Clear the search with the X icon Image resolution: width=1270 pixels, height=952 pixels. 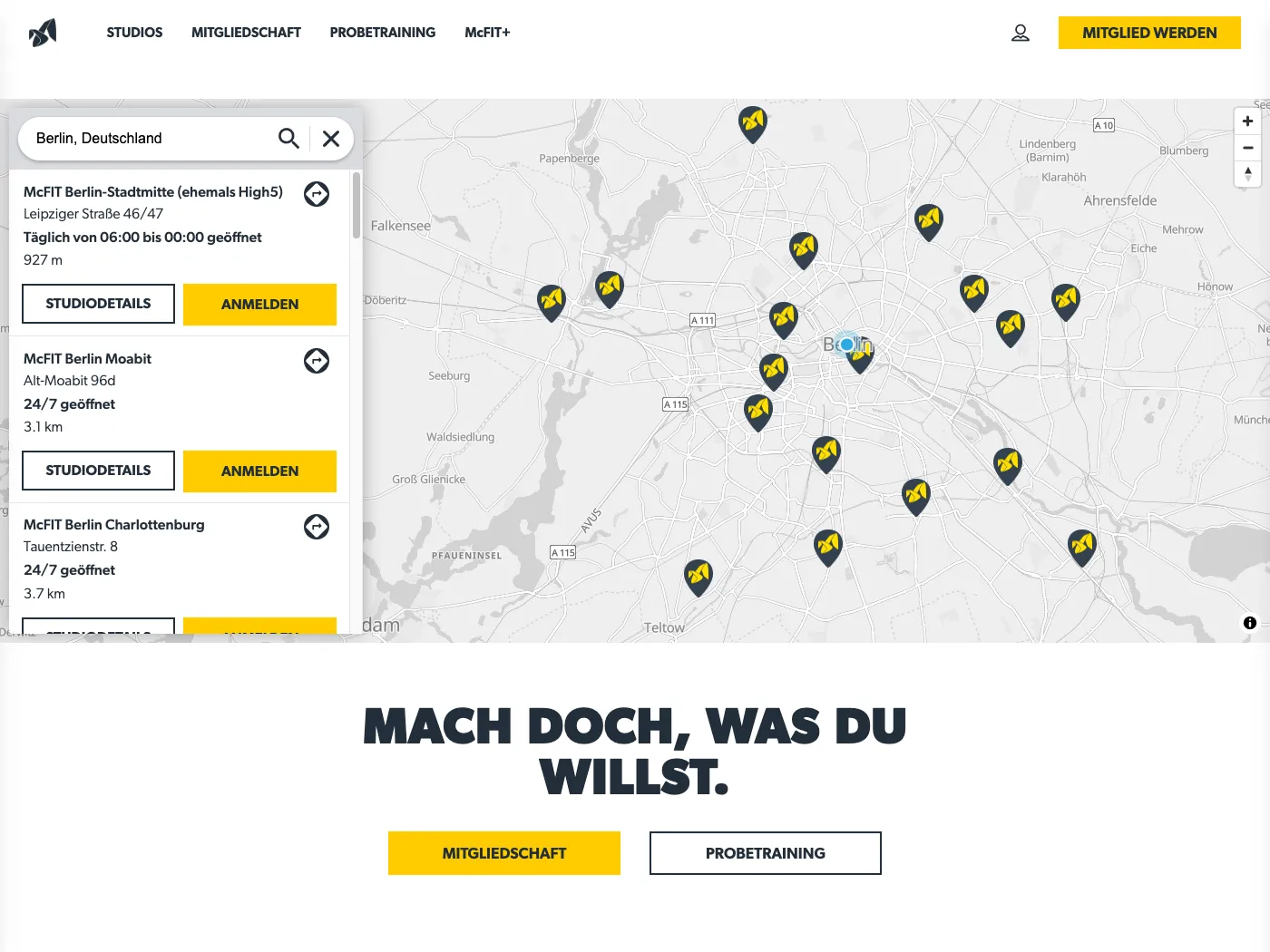click(331, 138)
